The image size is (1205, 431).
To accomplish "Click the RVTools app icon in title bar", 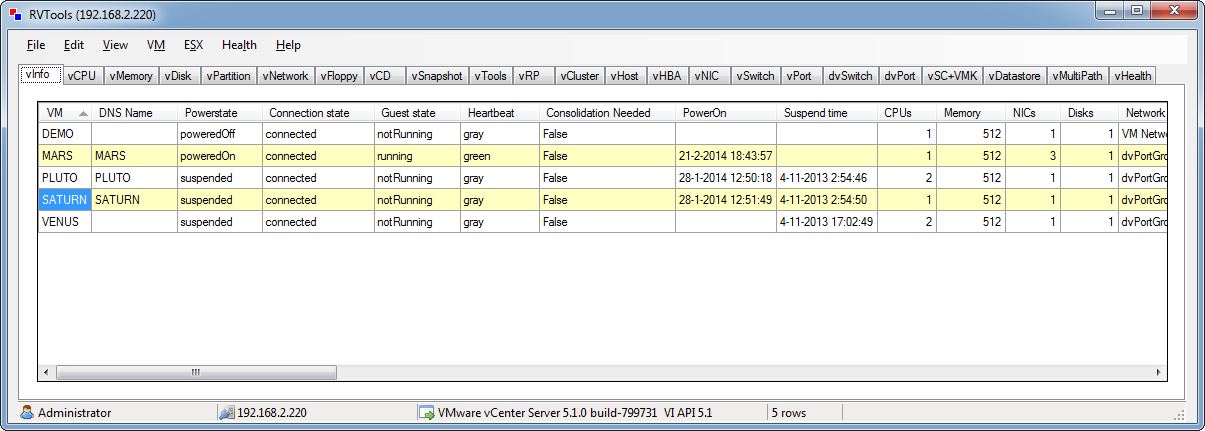I will coord(13,14).
